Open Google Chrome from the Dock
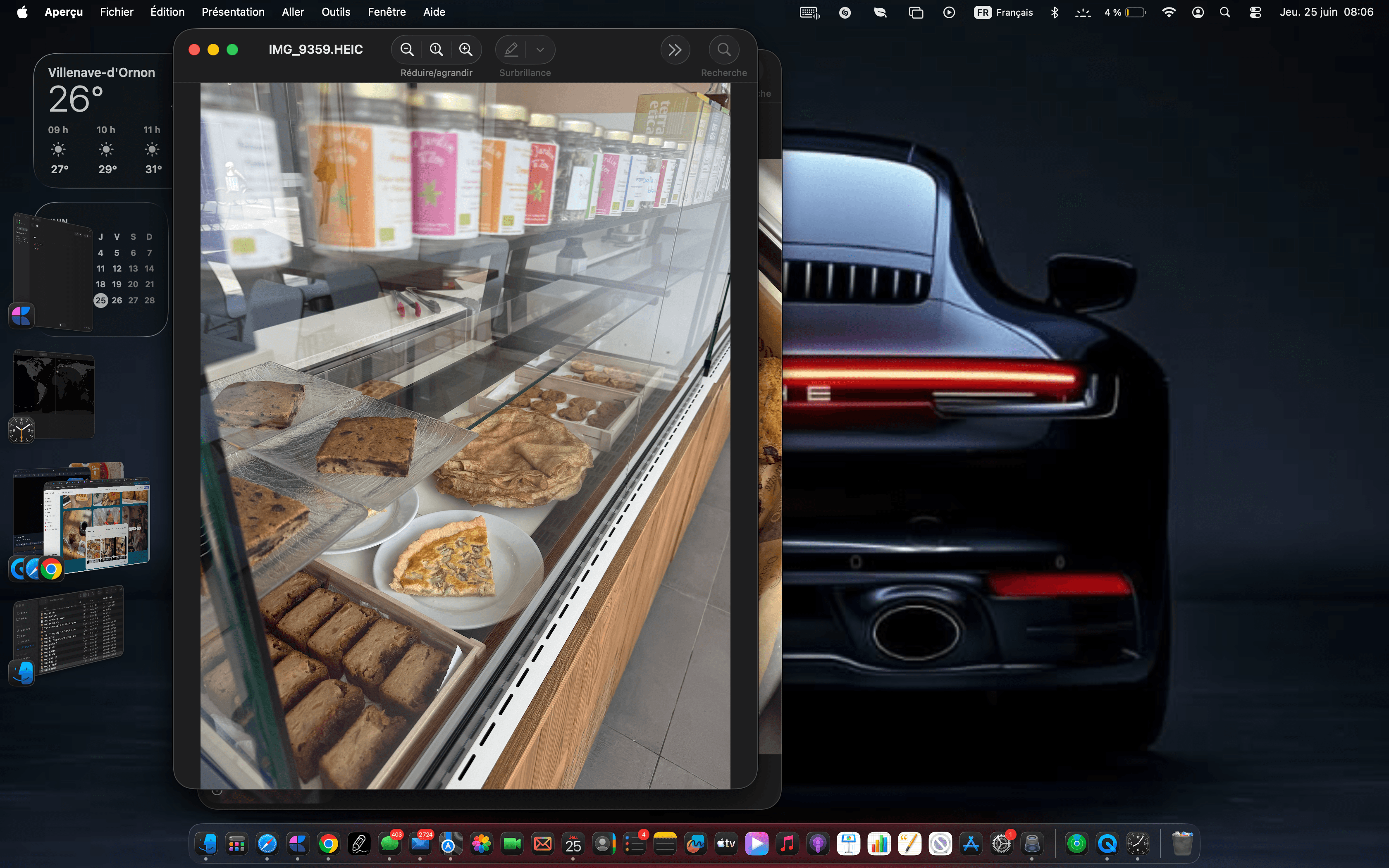 click(x=328, y=844)
